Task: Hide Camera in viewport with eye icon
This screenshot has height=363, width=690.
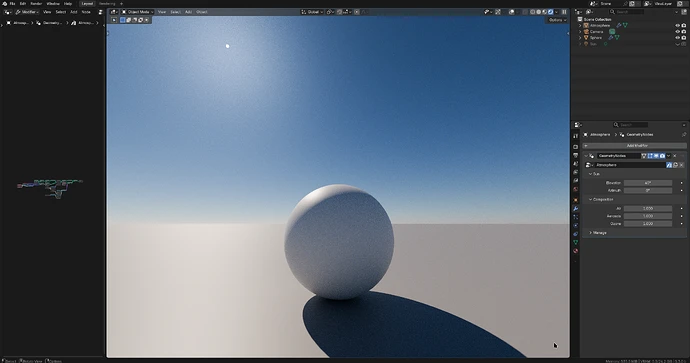Action: coord(678,32)
